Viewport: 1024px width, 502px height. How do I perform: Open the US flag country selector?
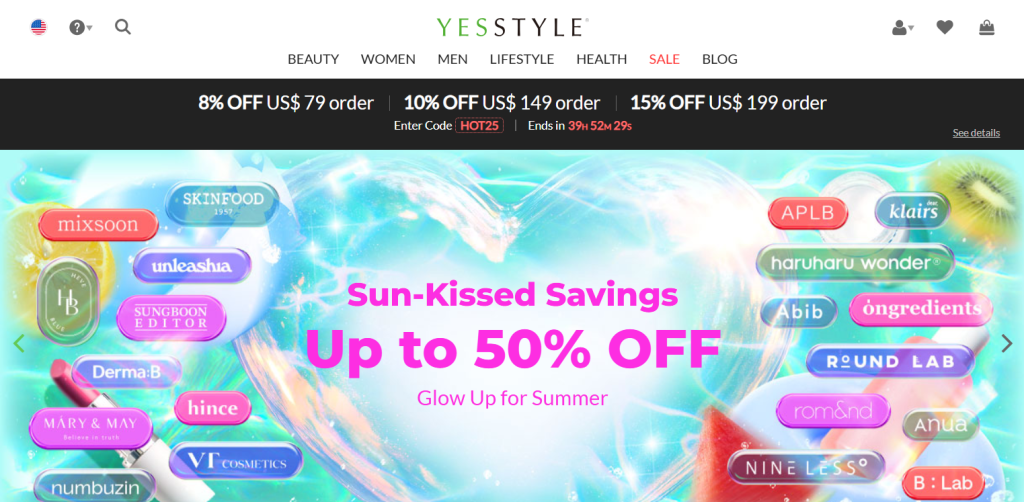[39, 27]
